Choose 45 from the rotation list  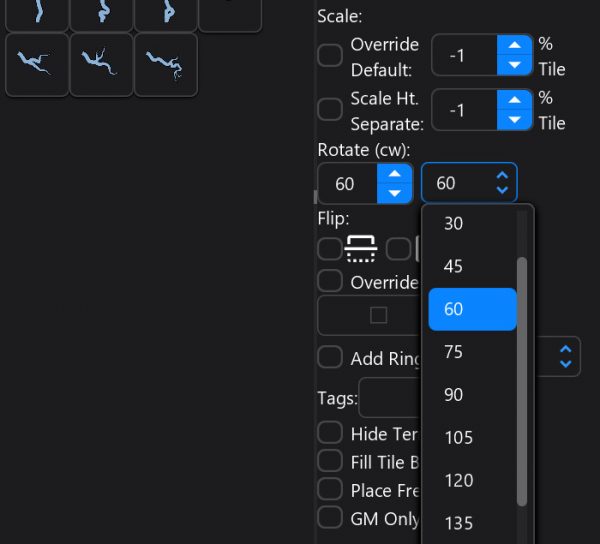472,266
